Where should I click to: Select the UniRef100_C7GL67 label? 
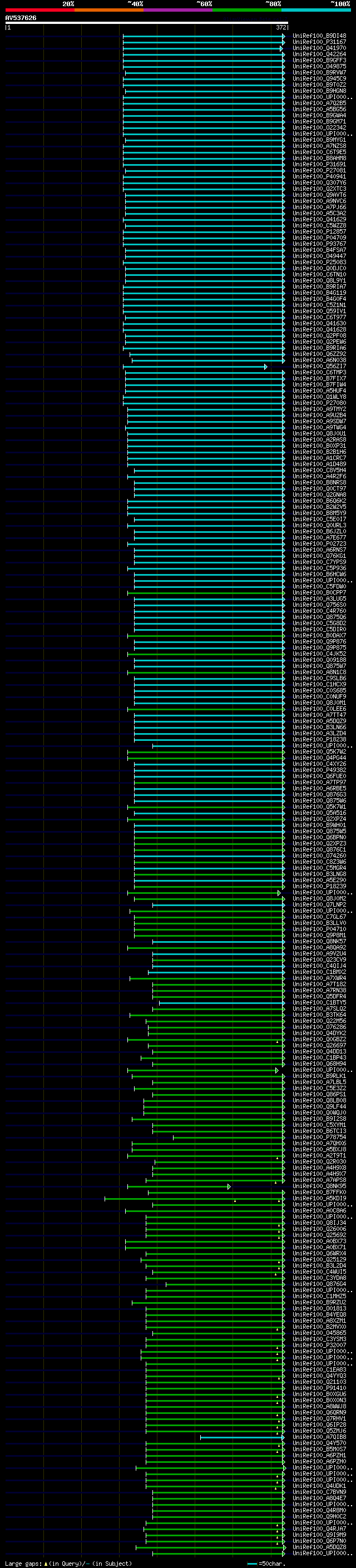[x=319, y=917]
